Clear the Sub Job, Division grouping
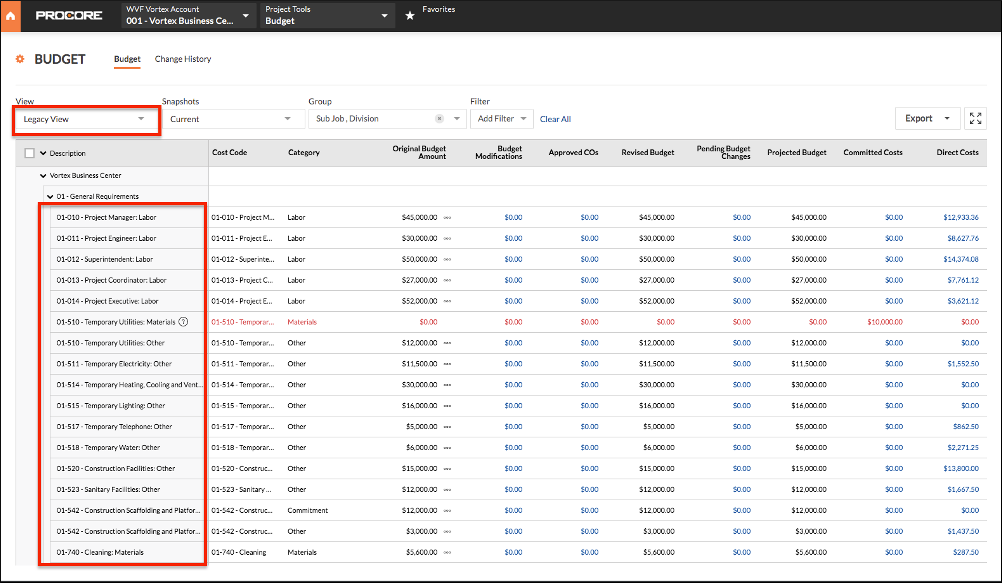 (440, 119)
